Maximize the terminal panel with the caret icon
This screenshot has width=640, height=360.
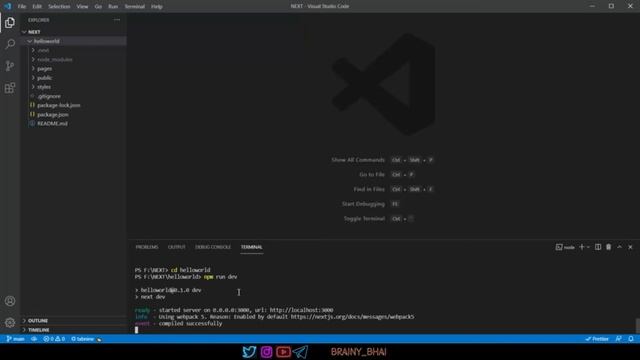[619, 247]
